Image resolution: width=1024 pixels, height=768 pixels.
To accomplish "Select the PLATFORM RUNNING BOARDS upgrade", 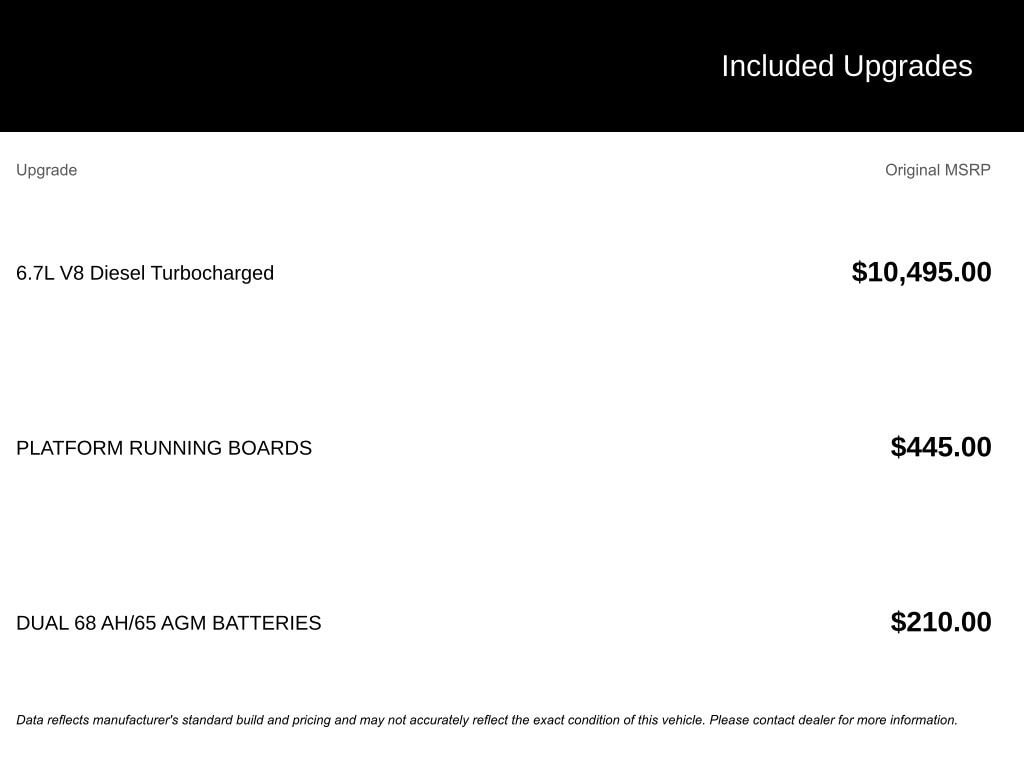I will tap(164, 448).
